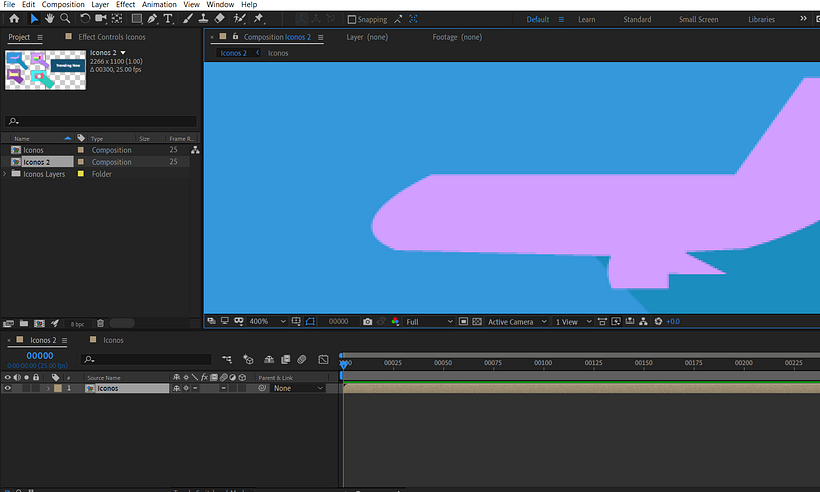Image resolution: width=820 pixels, height=492 pixels.
Task: Activate the Puppet Pin tool
Action: [259, 19]
